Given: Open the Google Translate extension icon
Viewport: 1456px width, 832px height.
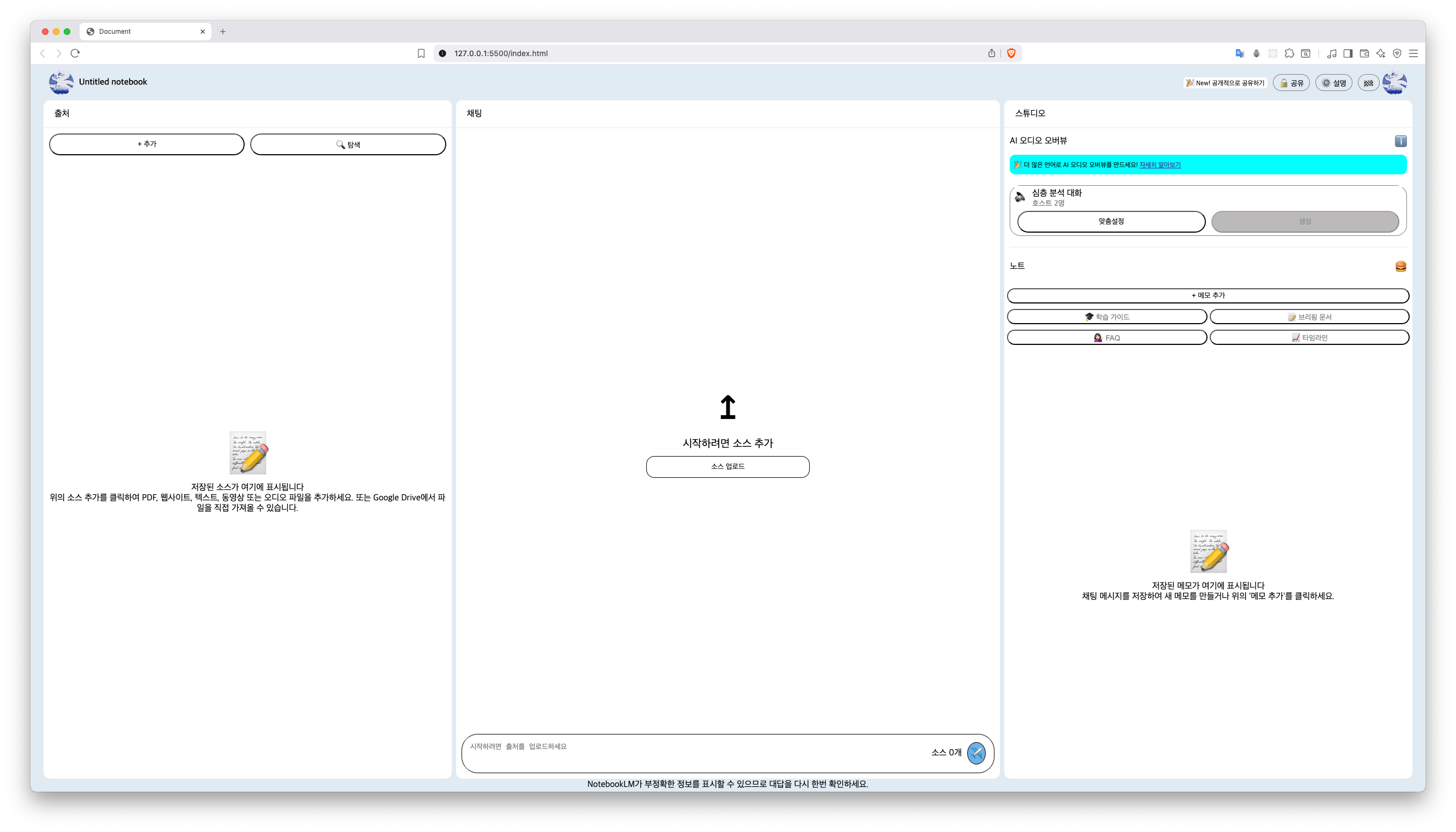Looking at the screenshot, I should [x=1240, y=53].
